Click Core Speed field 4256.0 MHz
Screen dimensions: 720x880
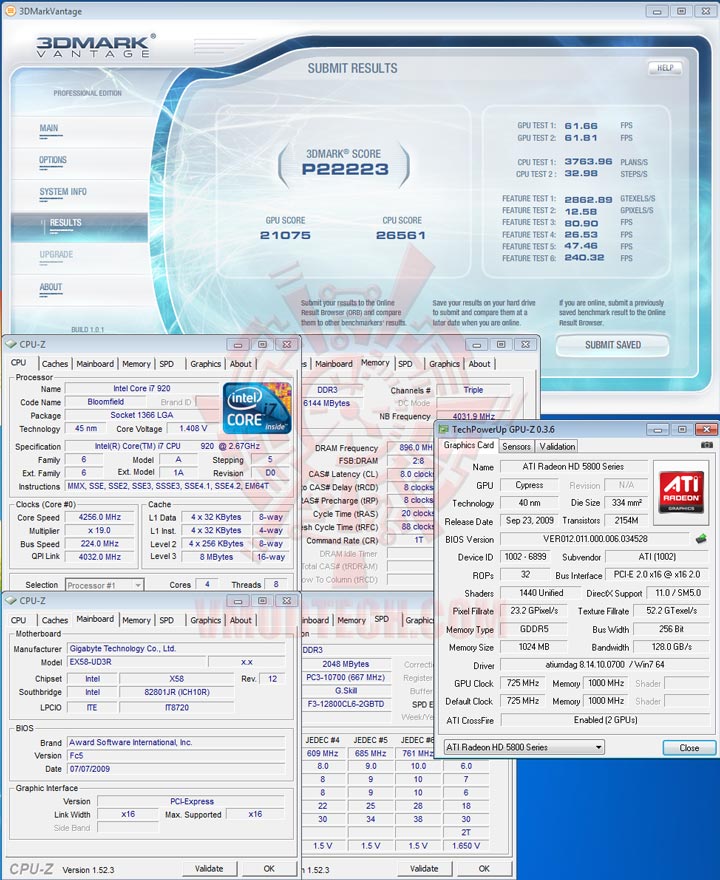[x=99, y=517]
